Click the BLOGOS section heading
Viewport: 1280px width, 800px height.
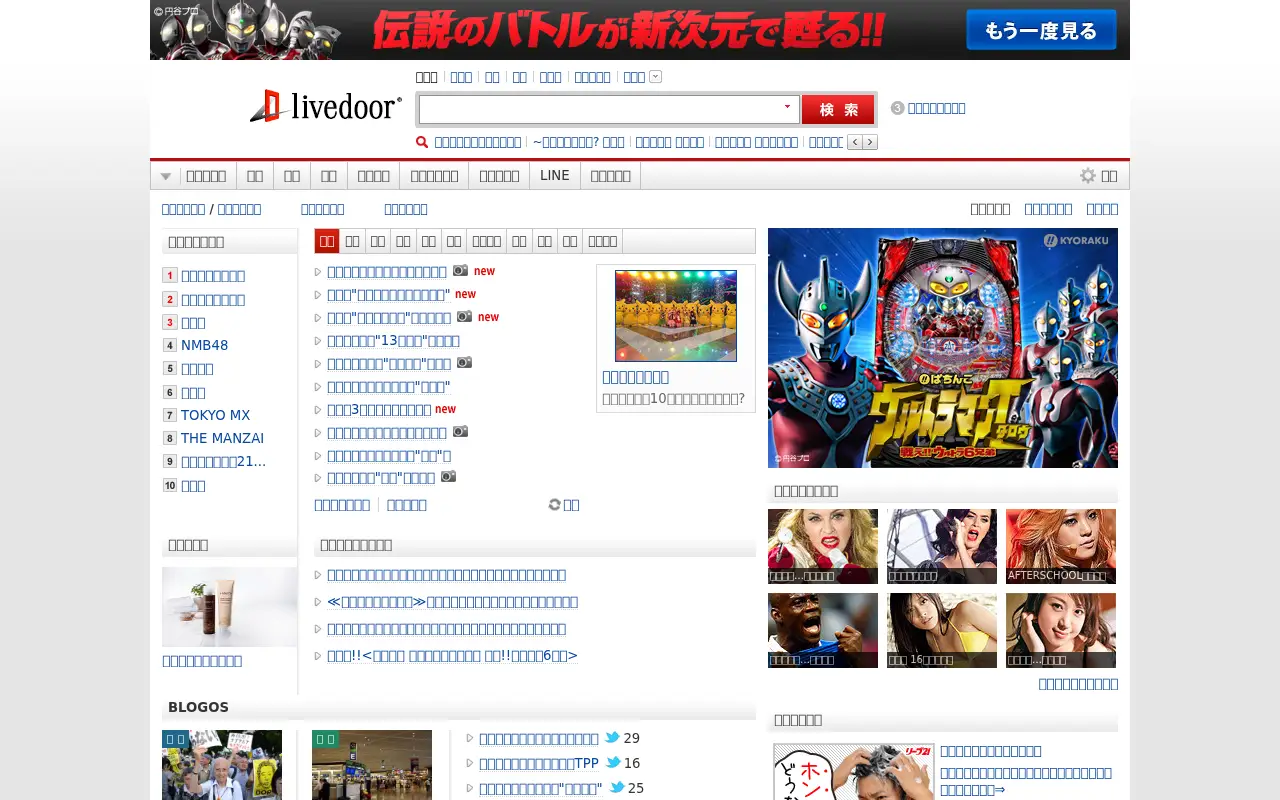tap(198, 707)
